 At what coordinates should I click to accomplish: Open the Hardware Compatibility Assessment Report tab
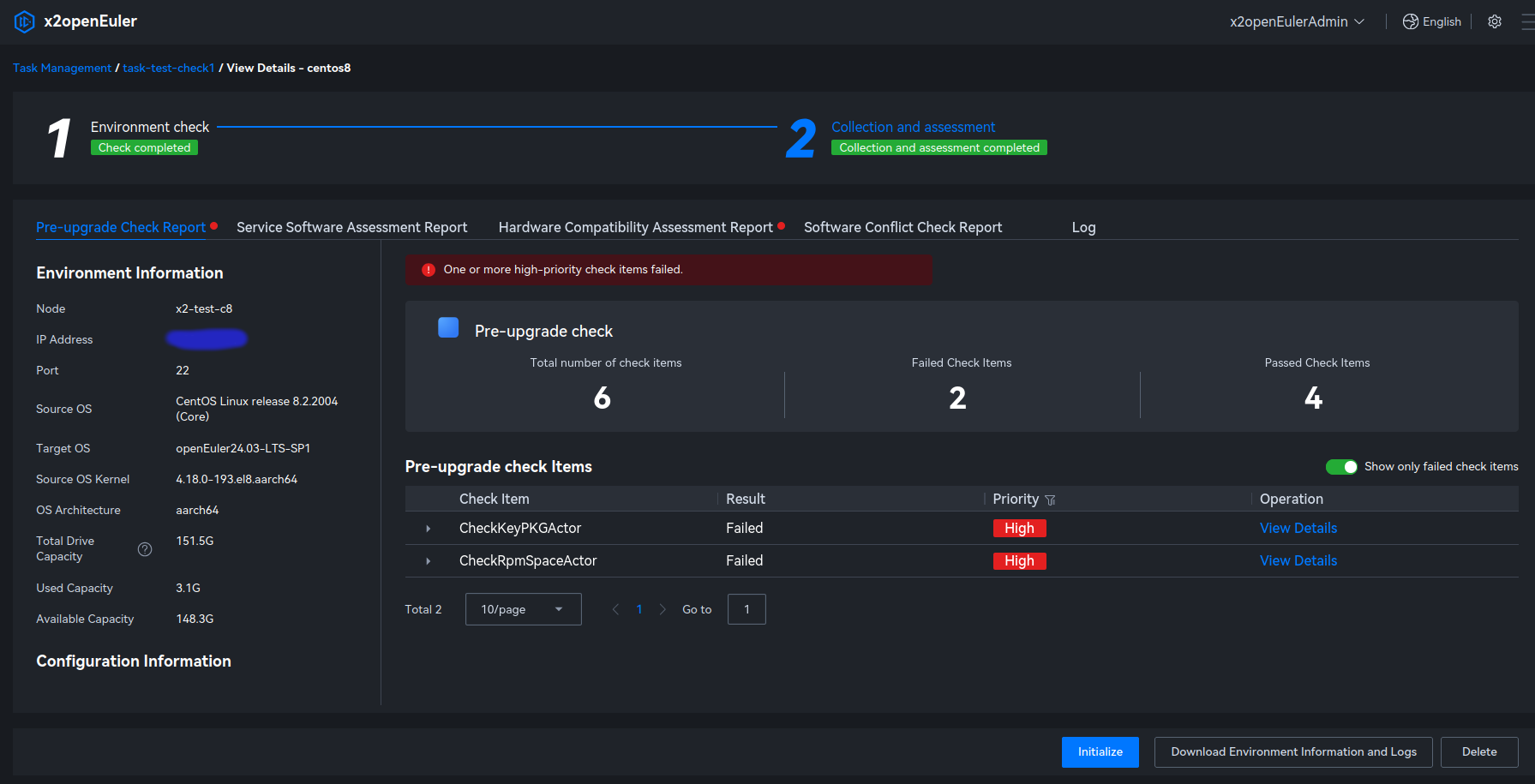tap(635, 227)
